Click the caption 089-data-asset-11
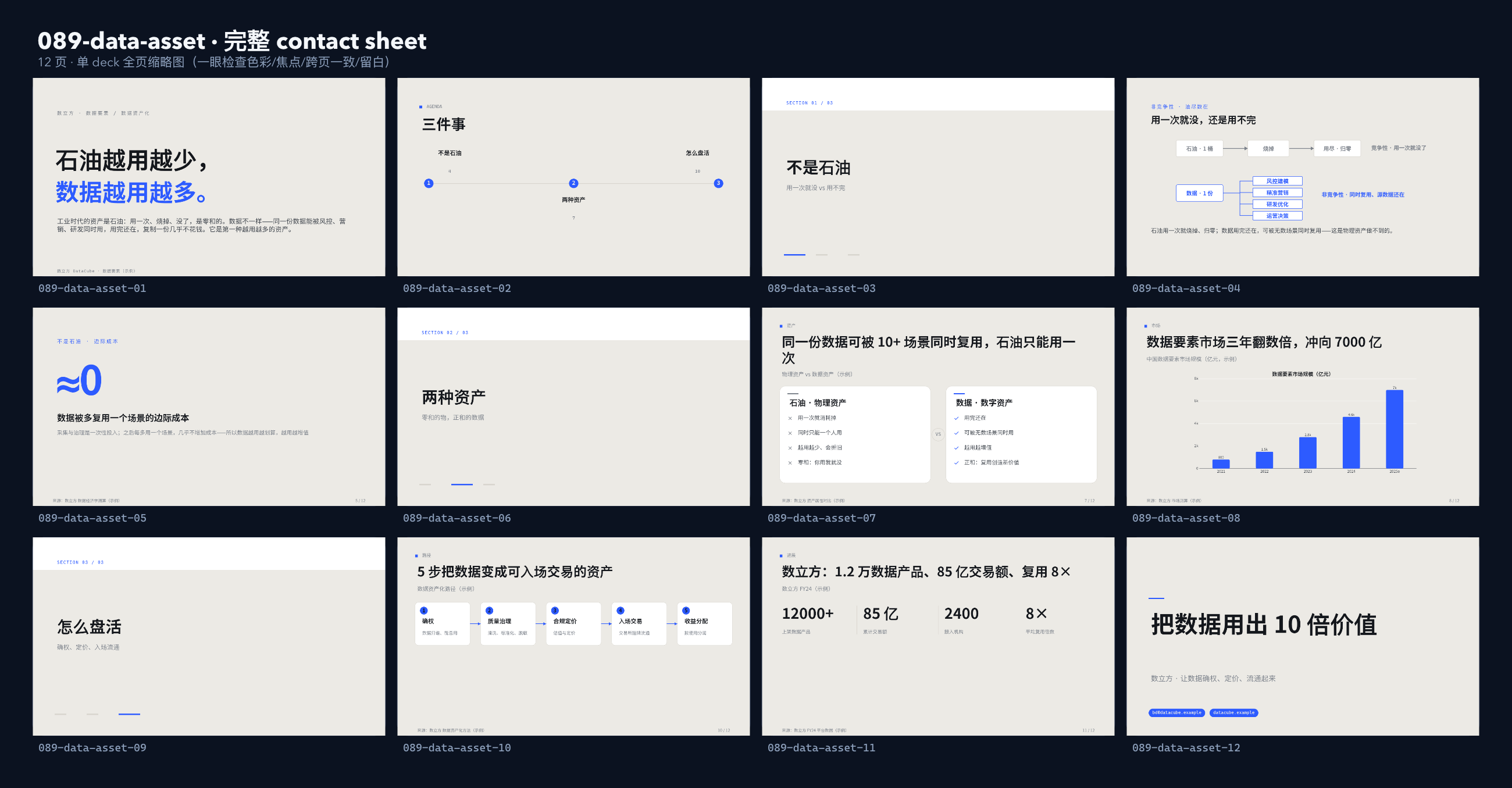 click(x=821, y=747)
